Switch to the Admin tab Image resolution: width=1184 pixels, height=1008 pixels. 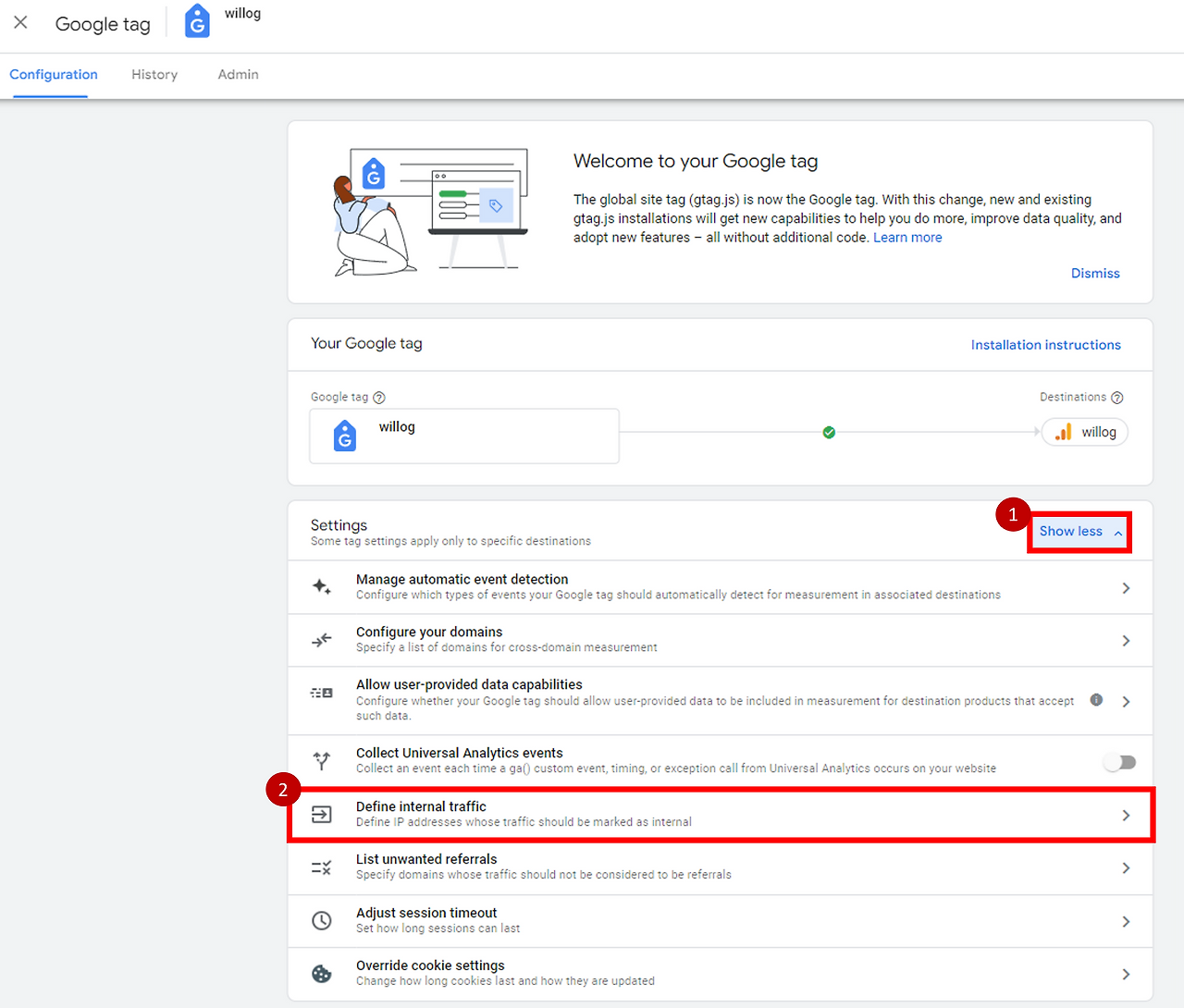click(x=238, y=75)
